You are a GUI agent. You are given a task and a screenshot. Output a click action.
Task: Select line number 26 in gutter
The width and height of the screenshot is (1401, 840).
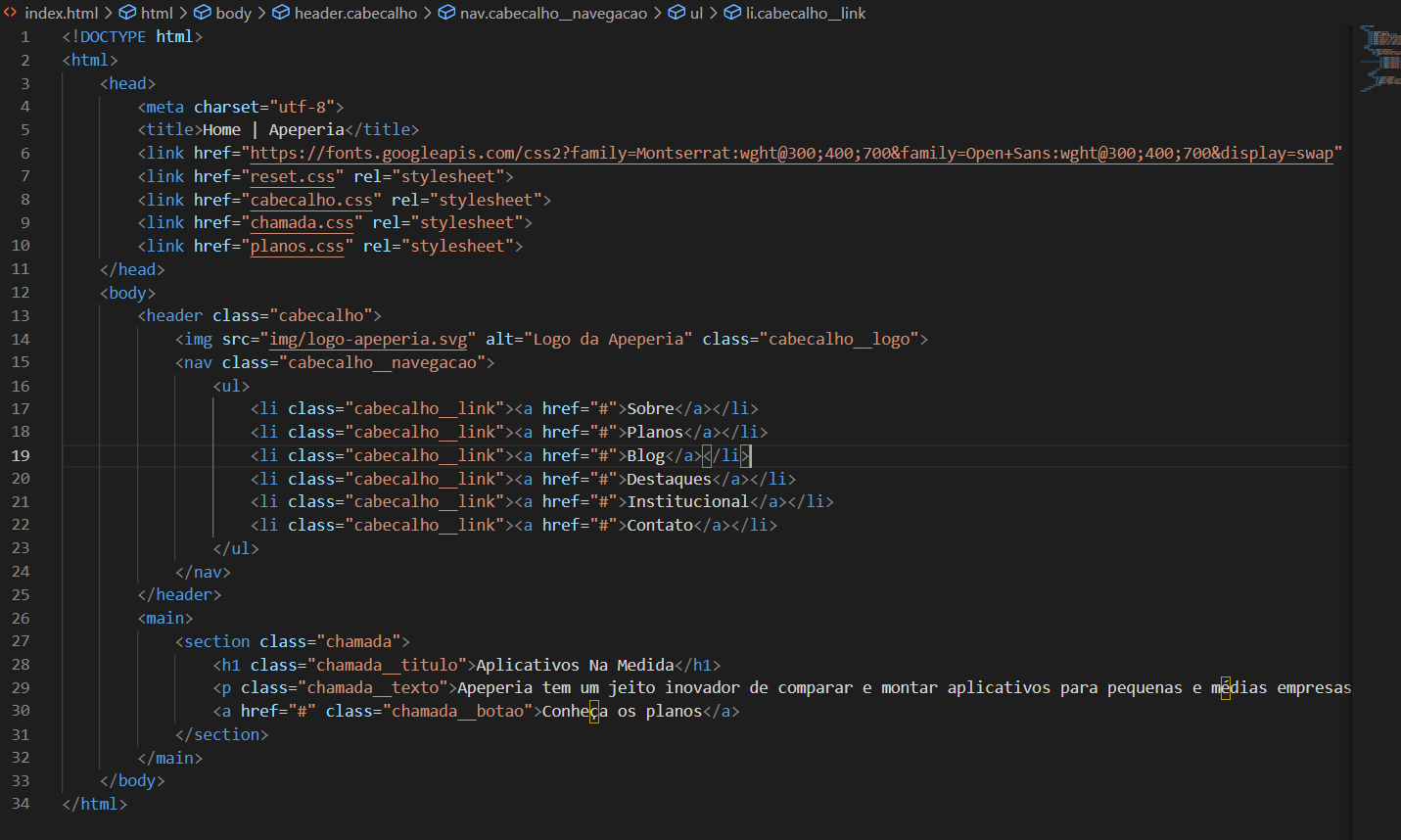point(21,618)
